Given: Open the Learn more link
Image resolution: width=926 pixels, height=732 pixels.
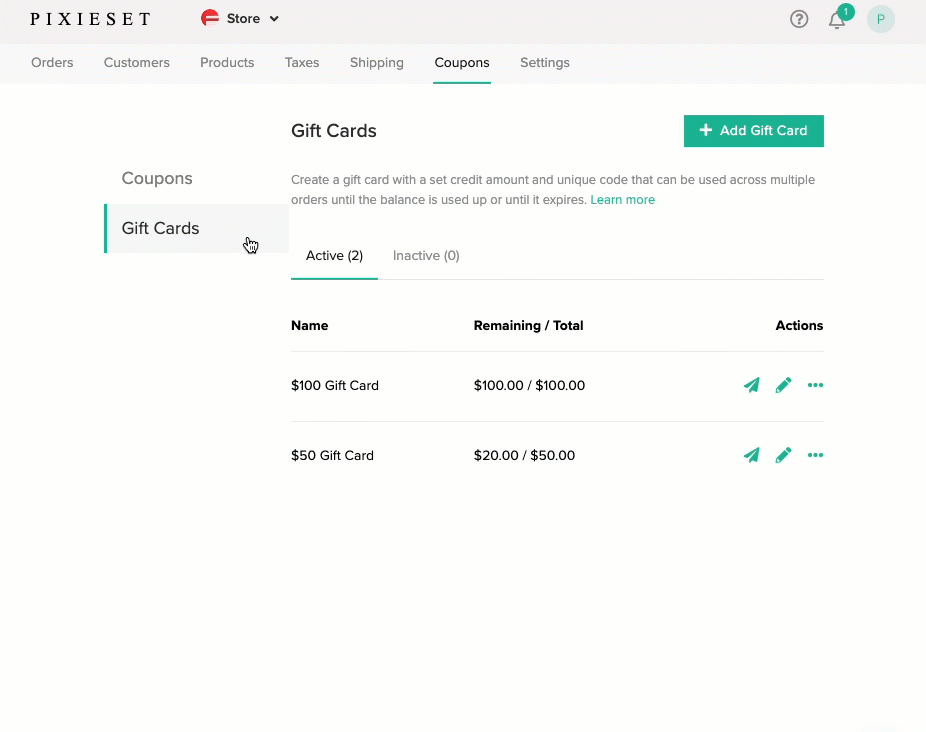Looking at the screenshot, I should pyautogui.click(x=622, y=199).
